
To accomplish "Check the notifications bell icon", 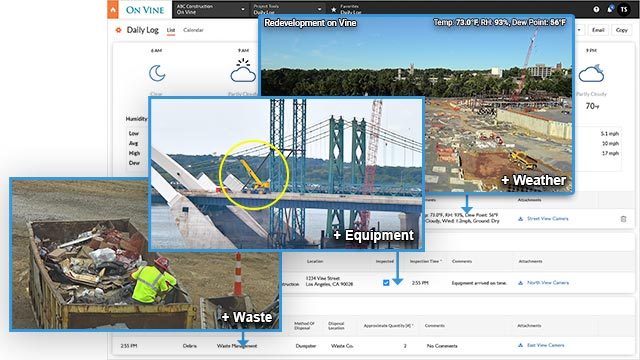I will click(610, 9).
